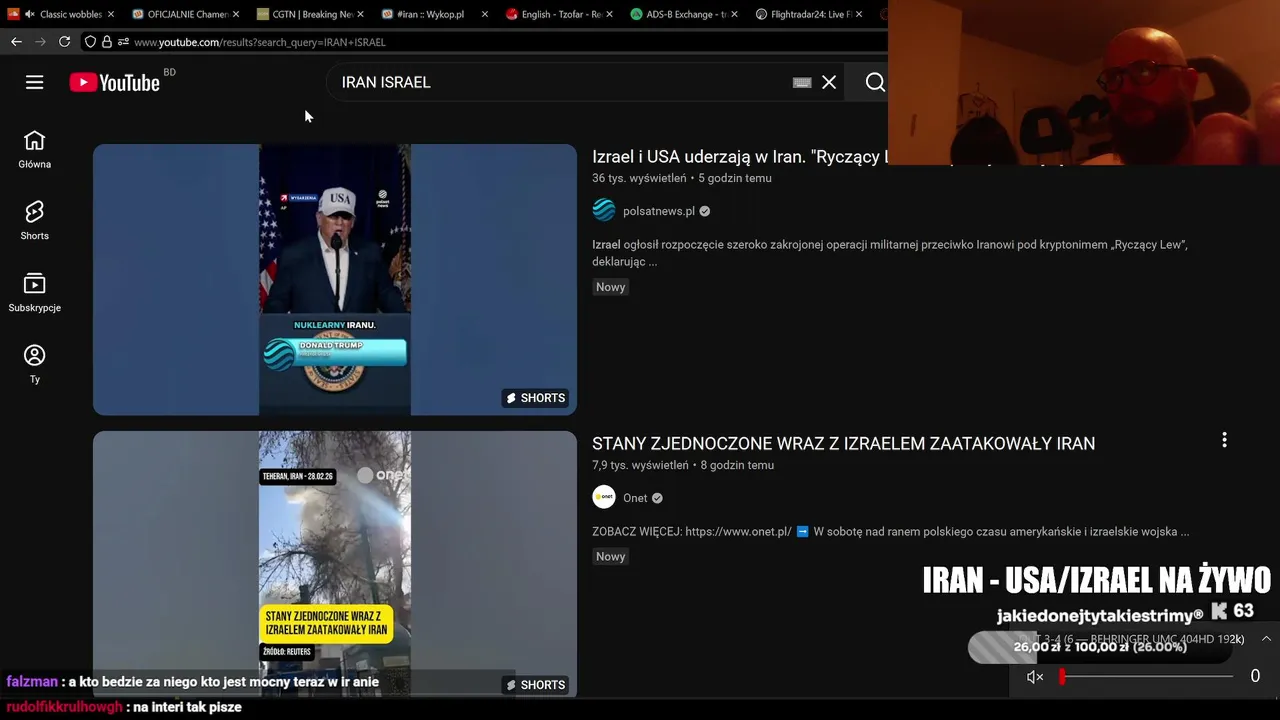Open the three-dot menu for Onet video
Viewport: 1280px width, 720px height.
click(x=1224, y=440)
